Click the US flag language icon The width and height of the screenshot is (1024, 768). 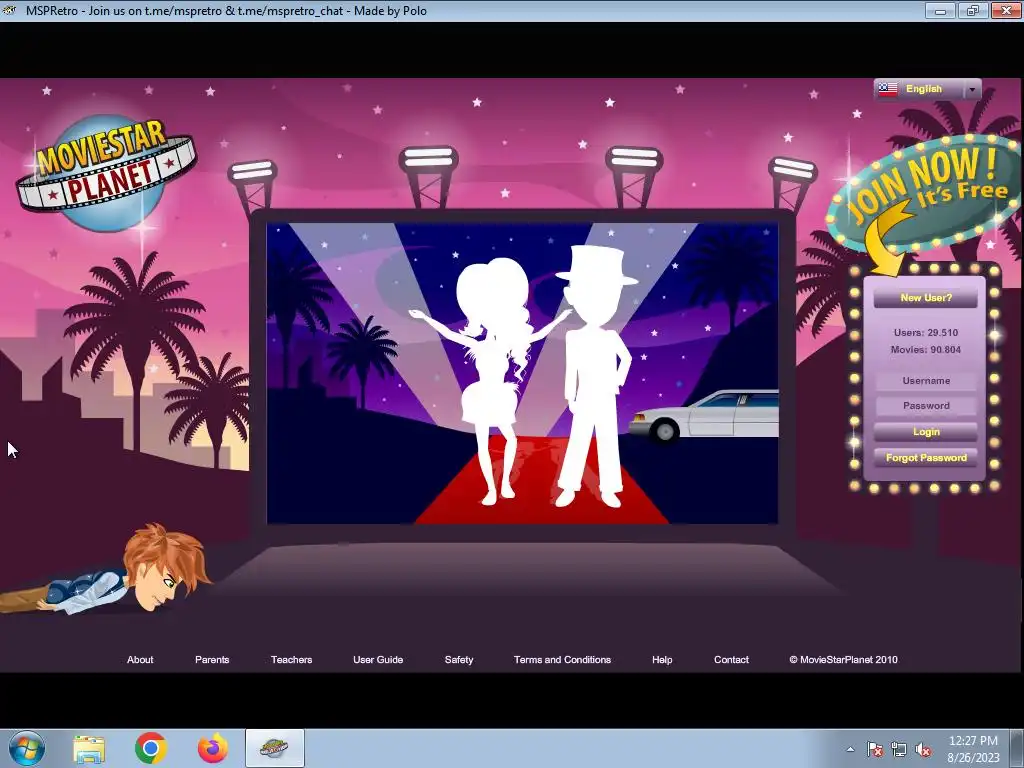point(888,89)
